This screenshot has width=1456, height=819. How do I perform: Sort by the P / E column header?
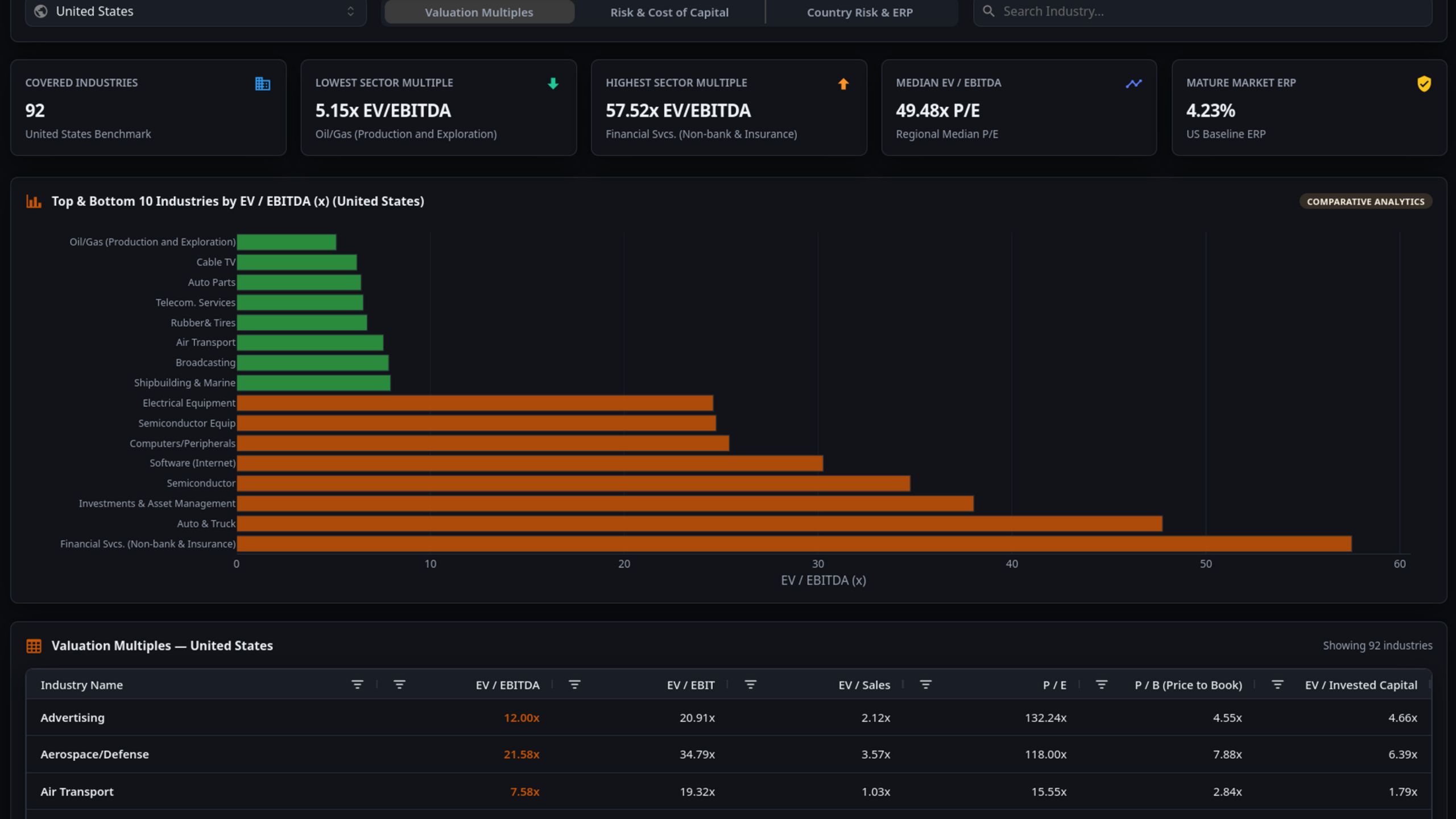(1054, 685)
